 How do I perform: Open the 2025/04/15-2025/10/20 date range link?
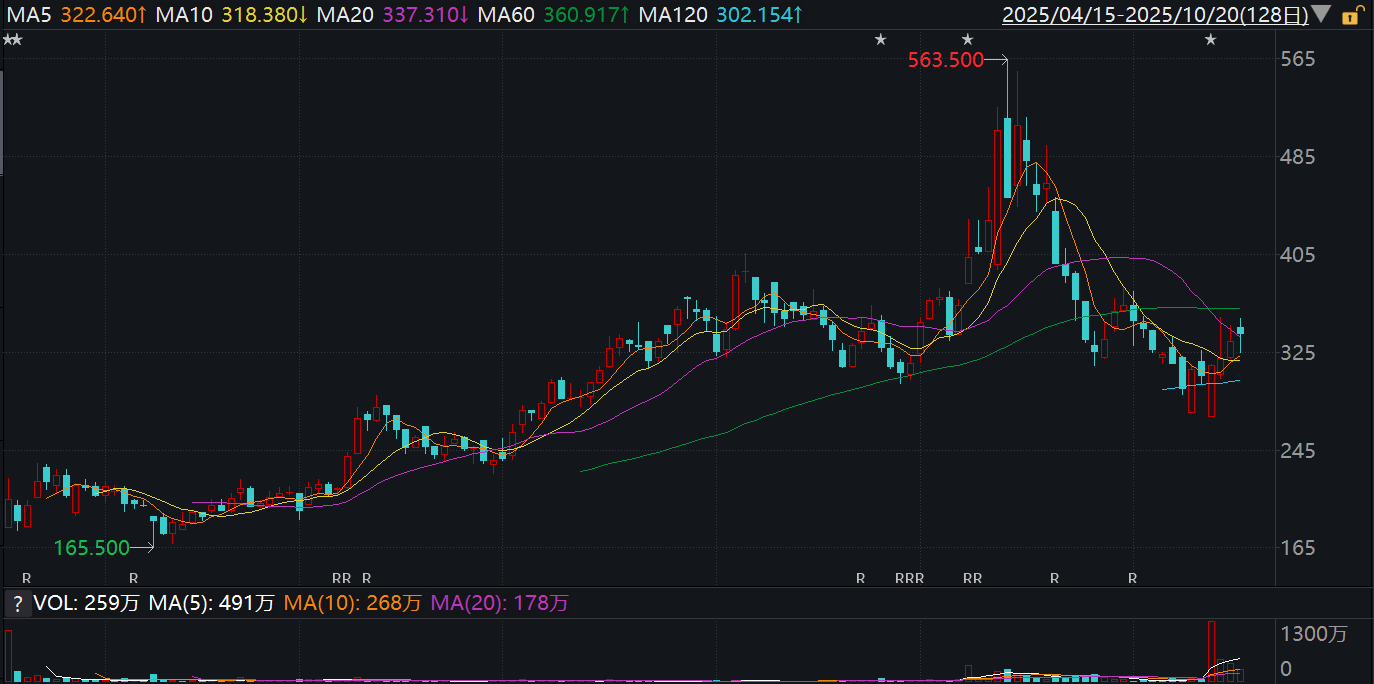tap(1154, 14)
